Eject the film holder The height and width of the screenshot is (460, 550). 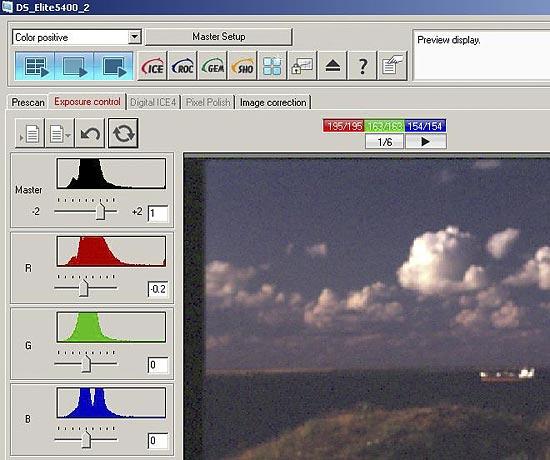click(332, 66)
